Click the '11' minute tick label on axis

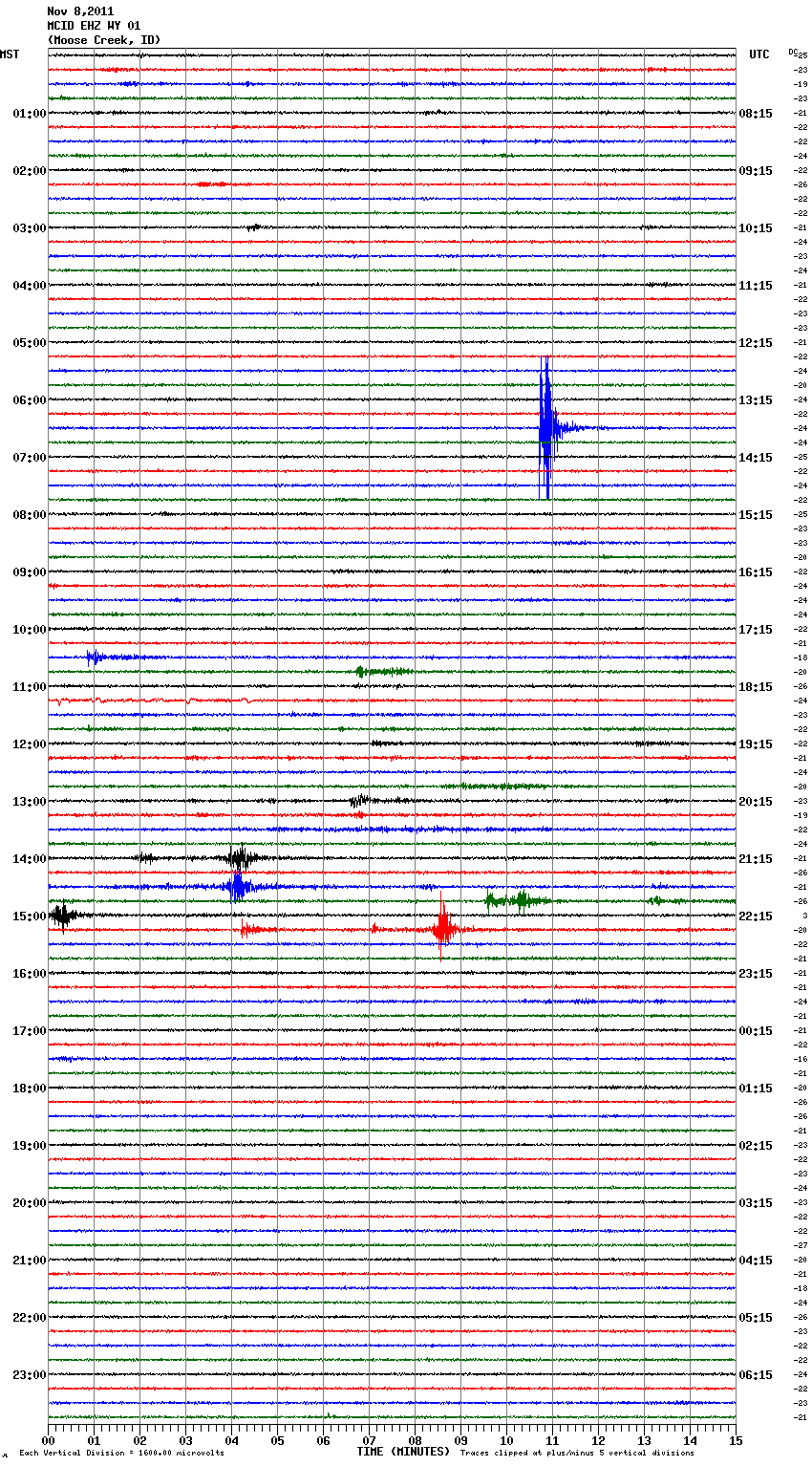552,1440
